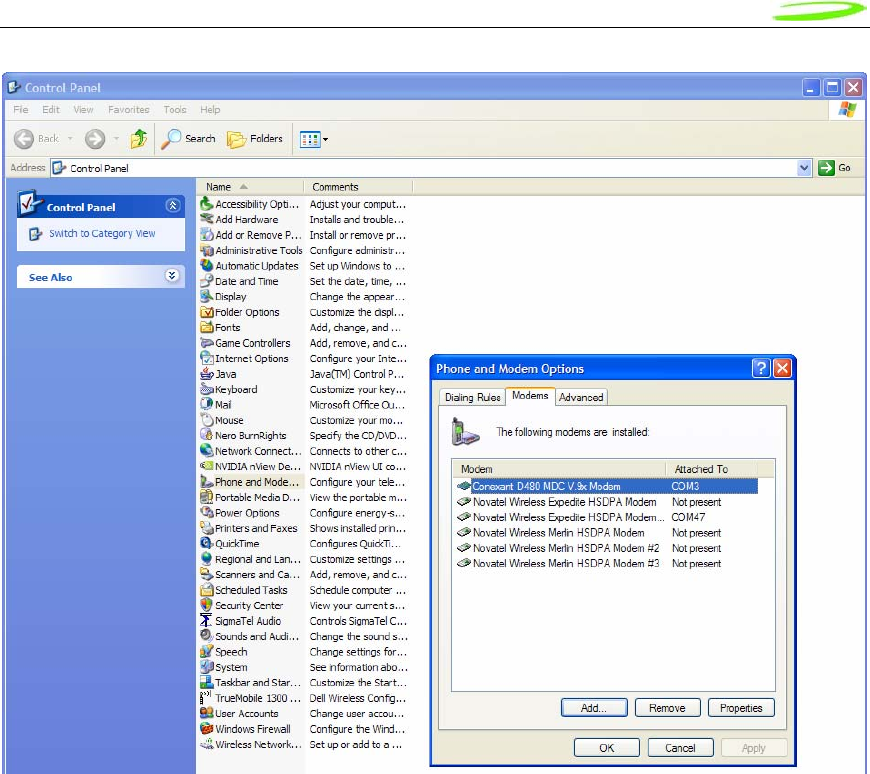Select the Modems tab
Viewport: 870px width, 774px height.
pyautogui.click(x=530, y=396)
